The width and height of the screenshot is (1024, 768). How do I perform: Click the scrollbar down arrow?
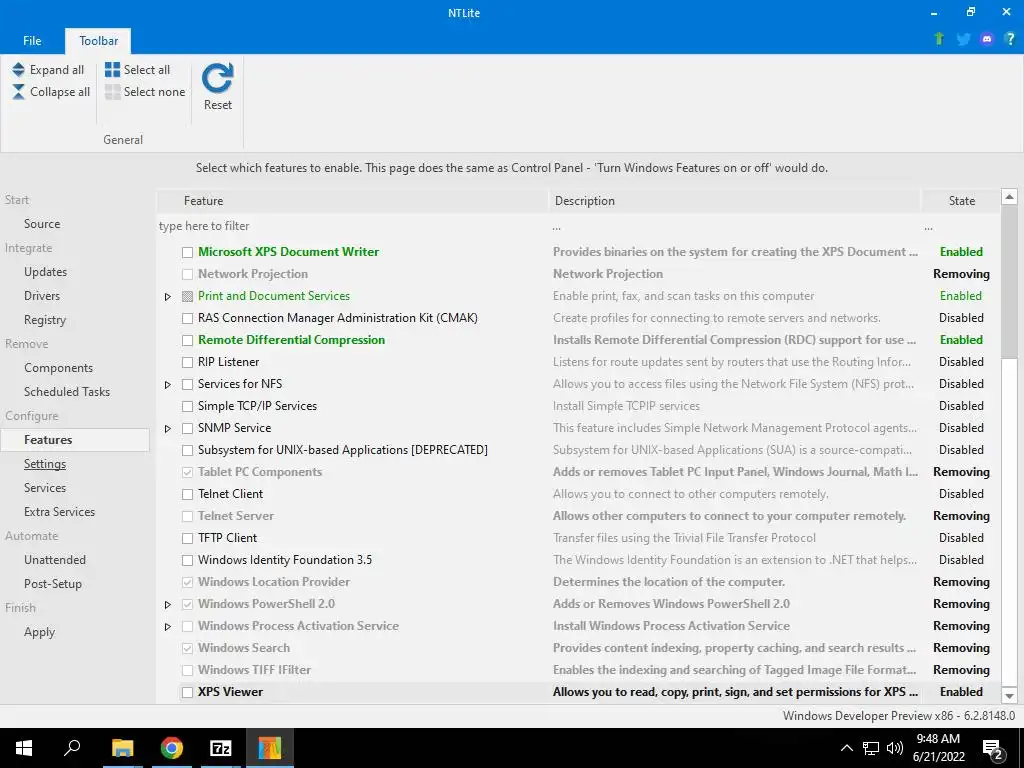coord(1009,696)
